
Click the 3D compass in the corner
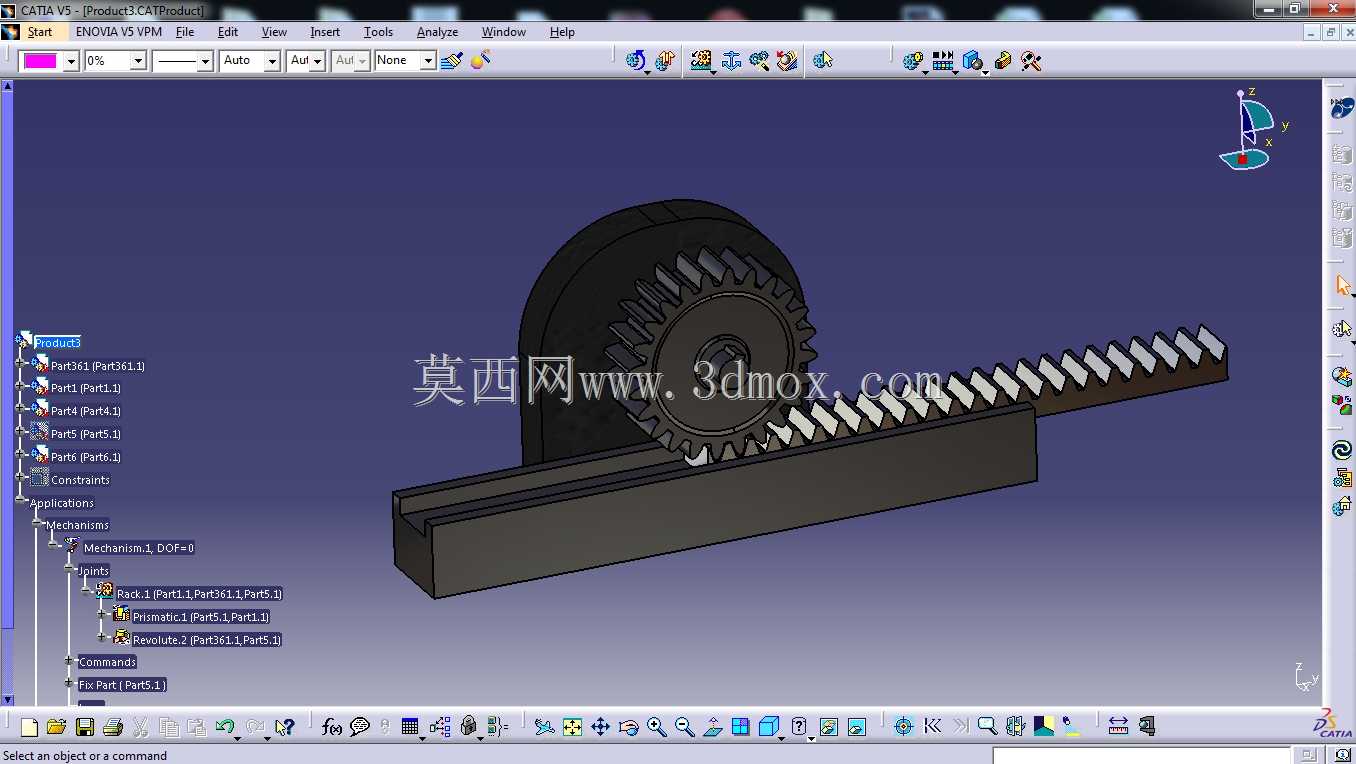coord(1249,130)
